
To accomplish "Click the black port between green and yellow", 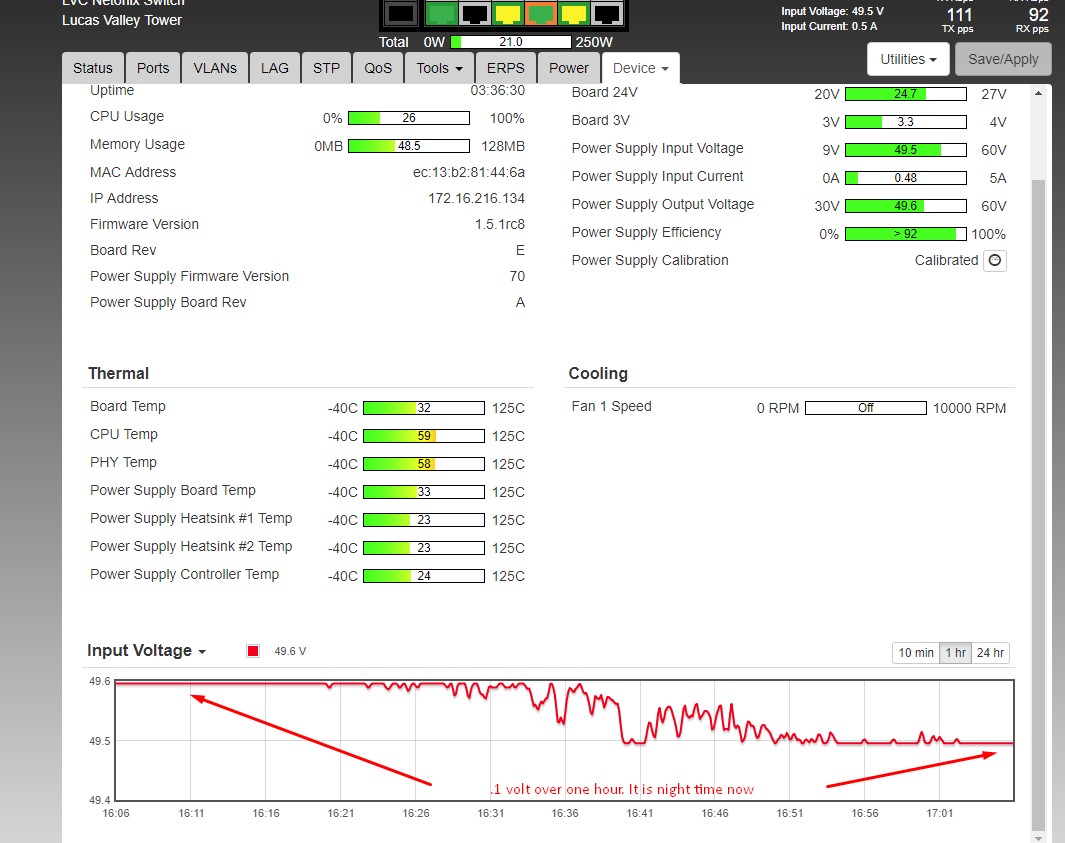I will (474, 14).
